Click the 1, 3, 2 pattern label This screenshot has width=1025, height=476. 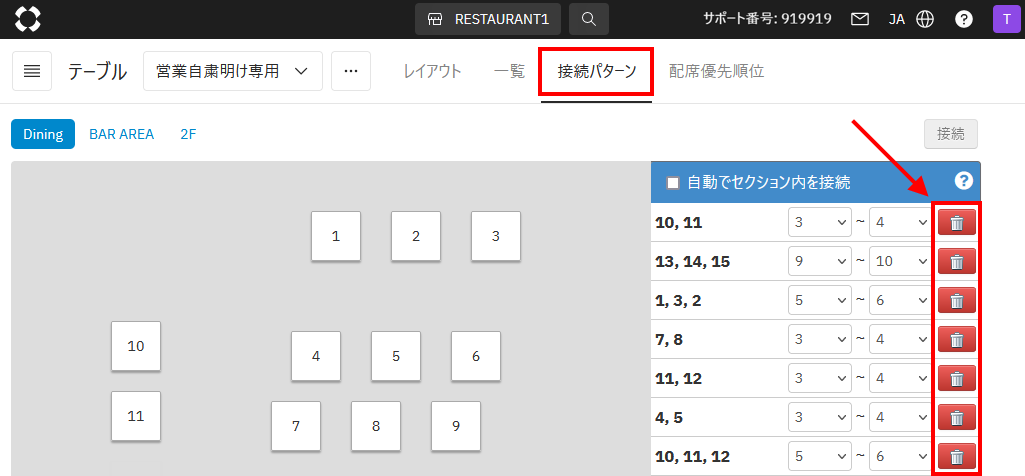[x=677, y=301]
